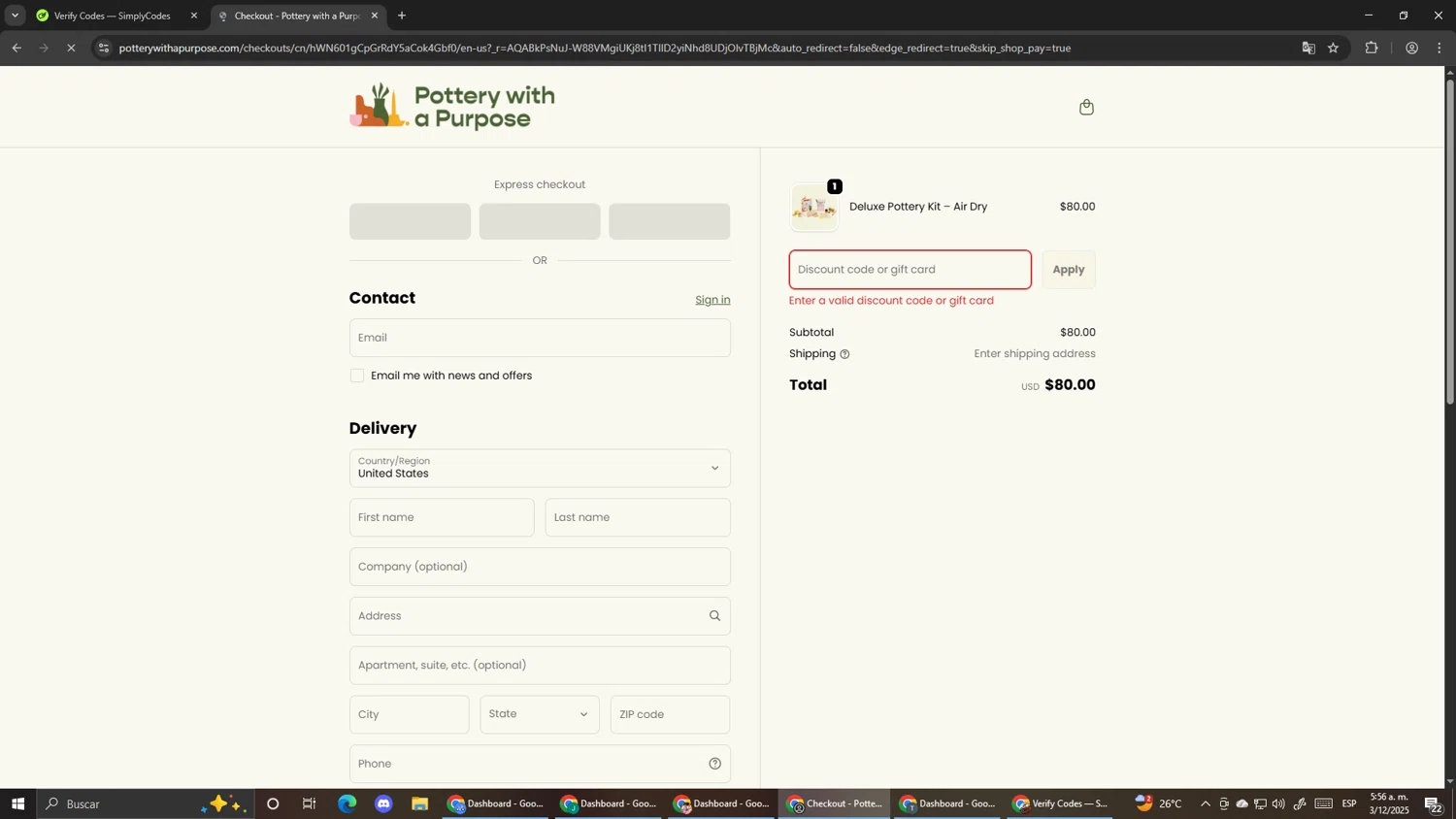
Task: Click the Pottery with a Purpose logo
Action: pos(452,107)
